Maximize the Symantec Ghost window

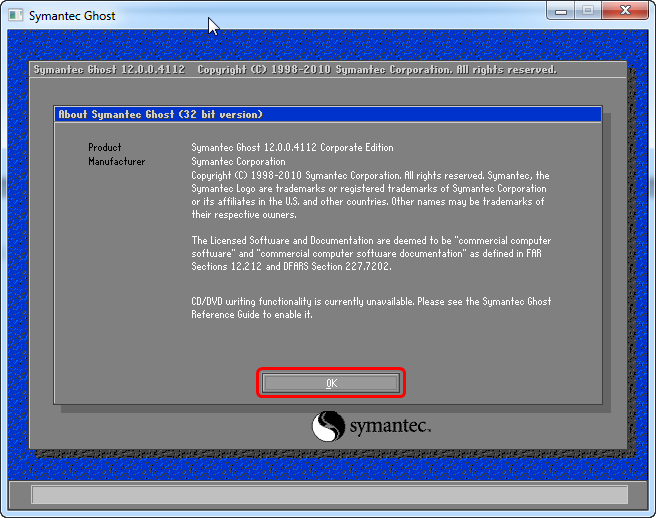click(588, 10)
